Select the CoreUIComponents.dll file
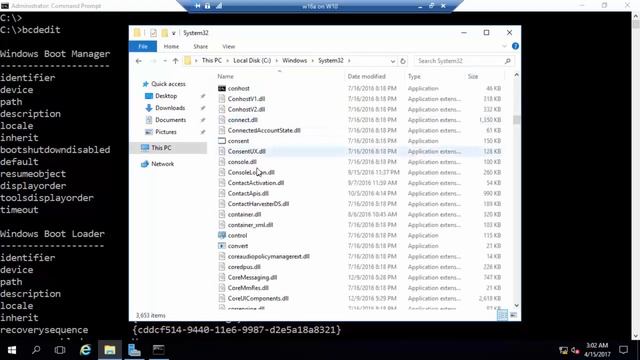Viewport: 640px width, 360px height. tap(258, 298)
